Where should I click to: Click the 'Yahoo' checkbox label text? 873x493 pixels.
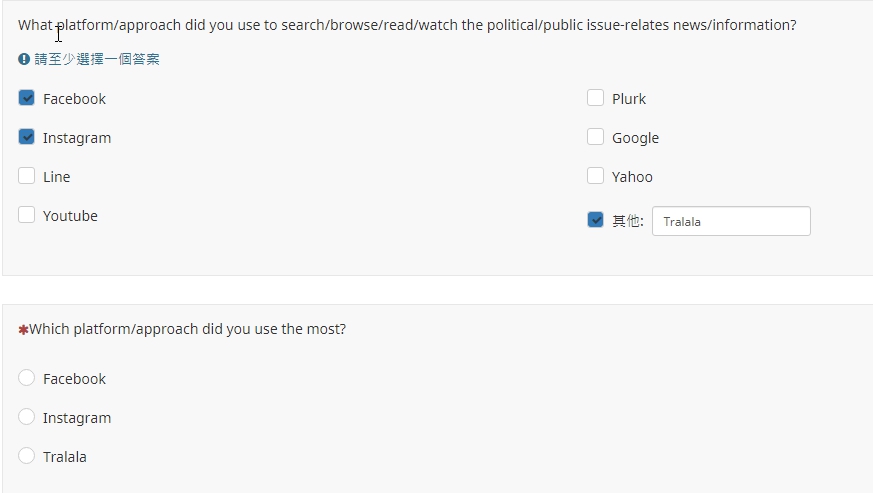point(632,177)
